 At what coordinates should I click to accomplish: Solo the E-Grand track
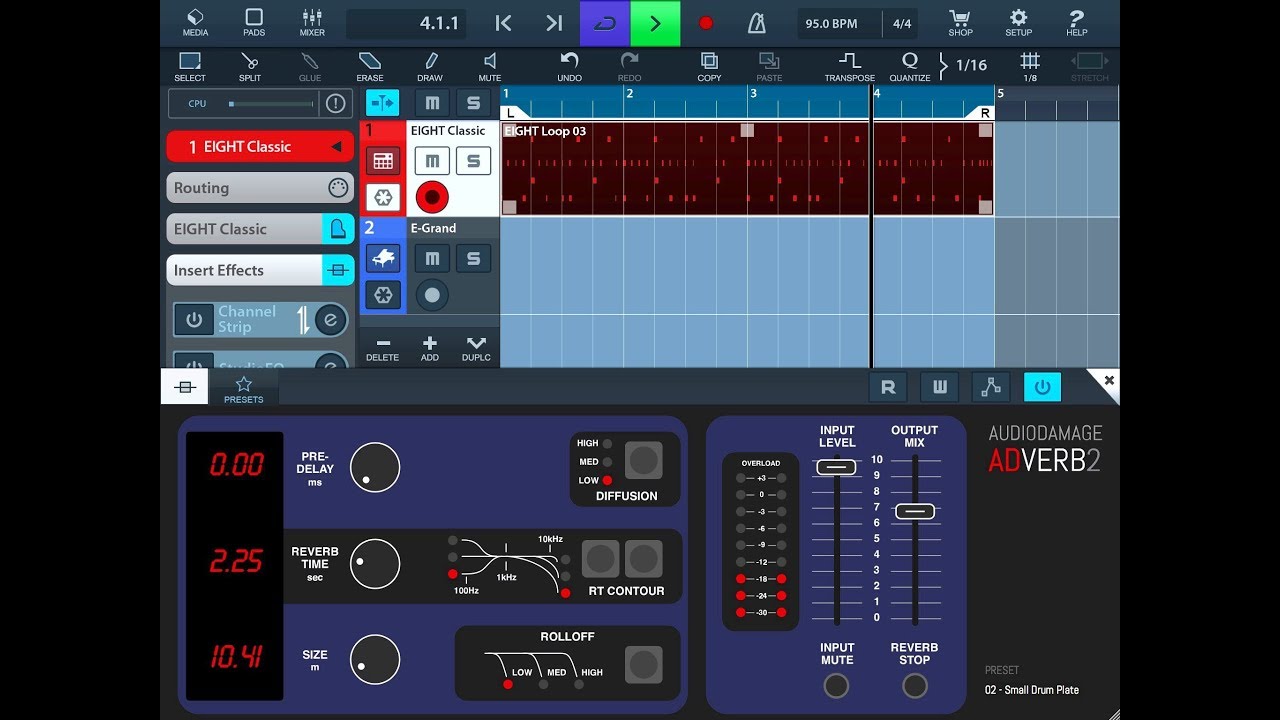point(473,258)
